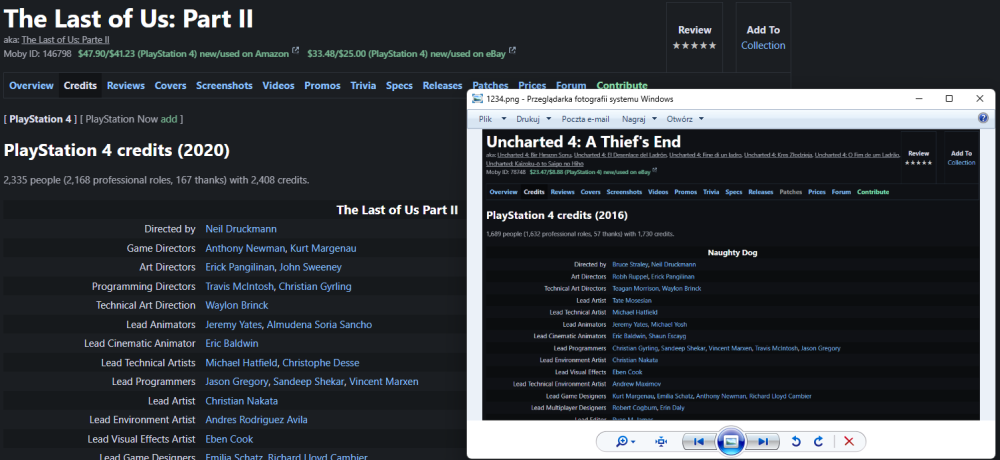Open the Trivia tab
This screenshot has width=1000, height=460.
(363, 86)
